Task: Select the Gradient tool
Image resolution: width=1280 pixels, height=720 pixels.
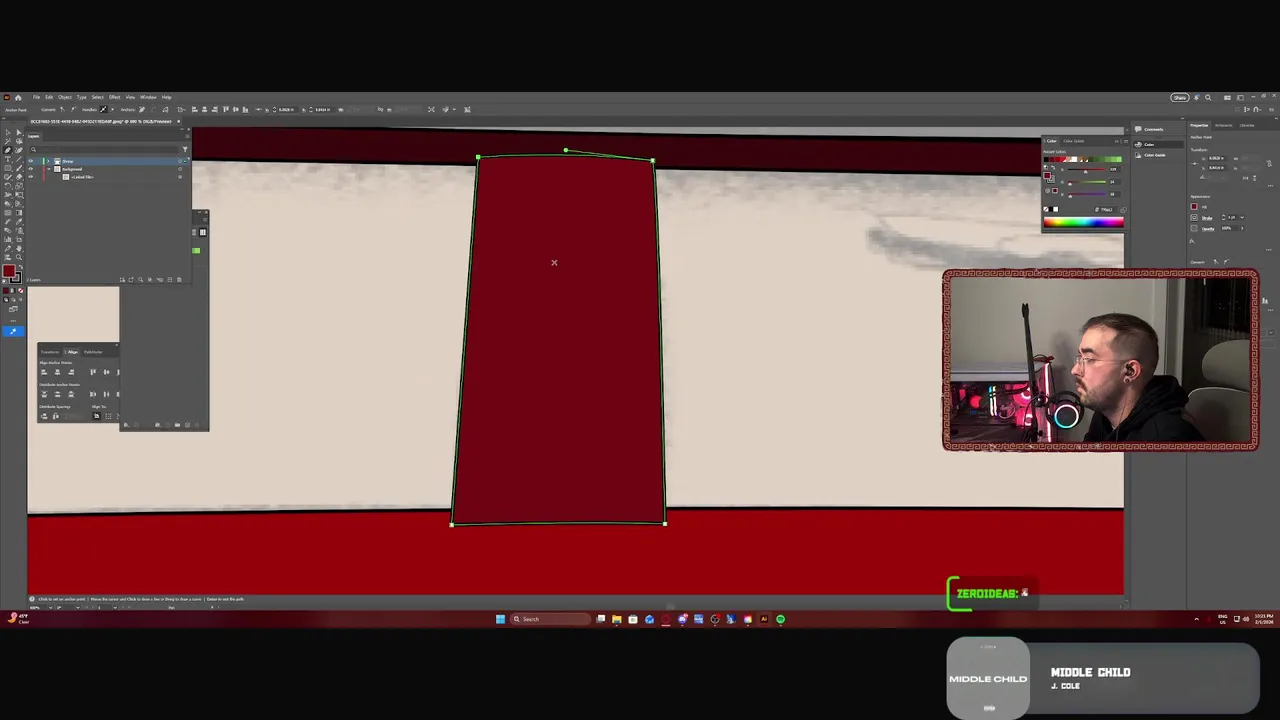Action: 19,213
